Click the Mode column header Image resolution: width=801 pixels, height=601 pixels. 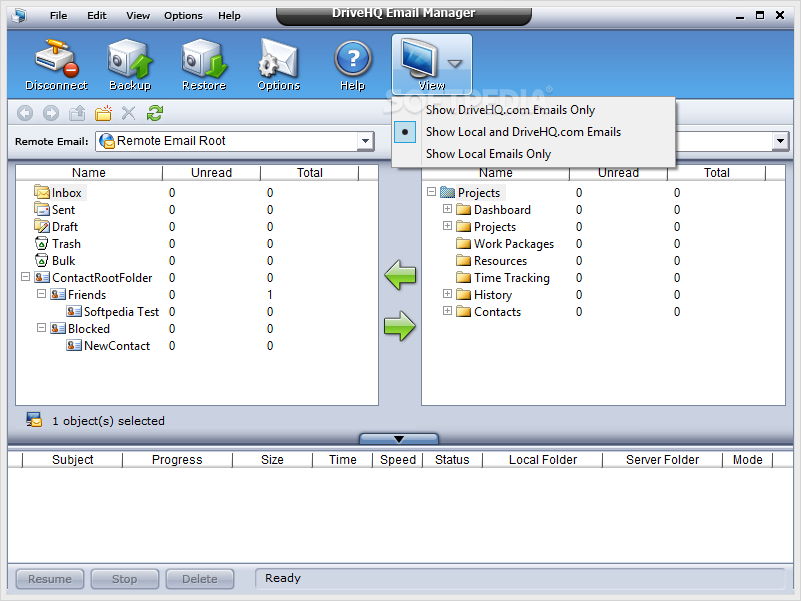(747, 460)
